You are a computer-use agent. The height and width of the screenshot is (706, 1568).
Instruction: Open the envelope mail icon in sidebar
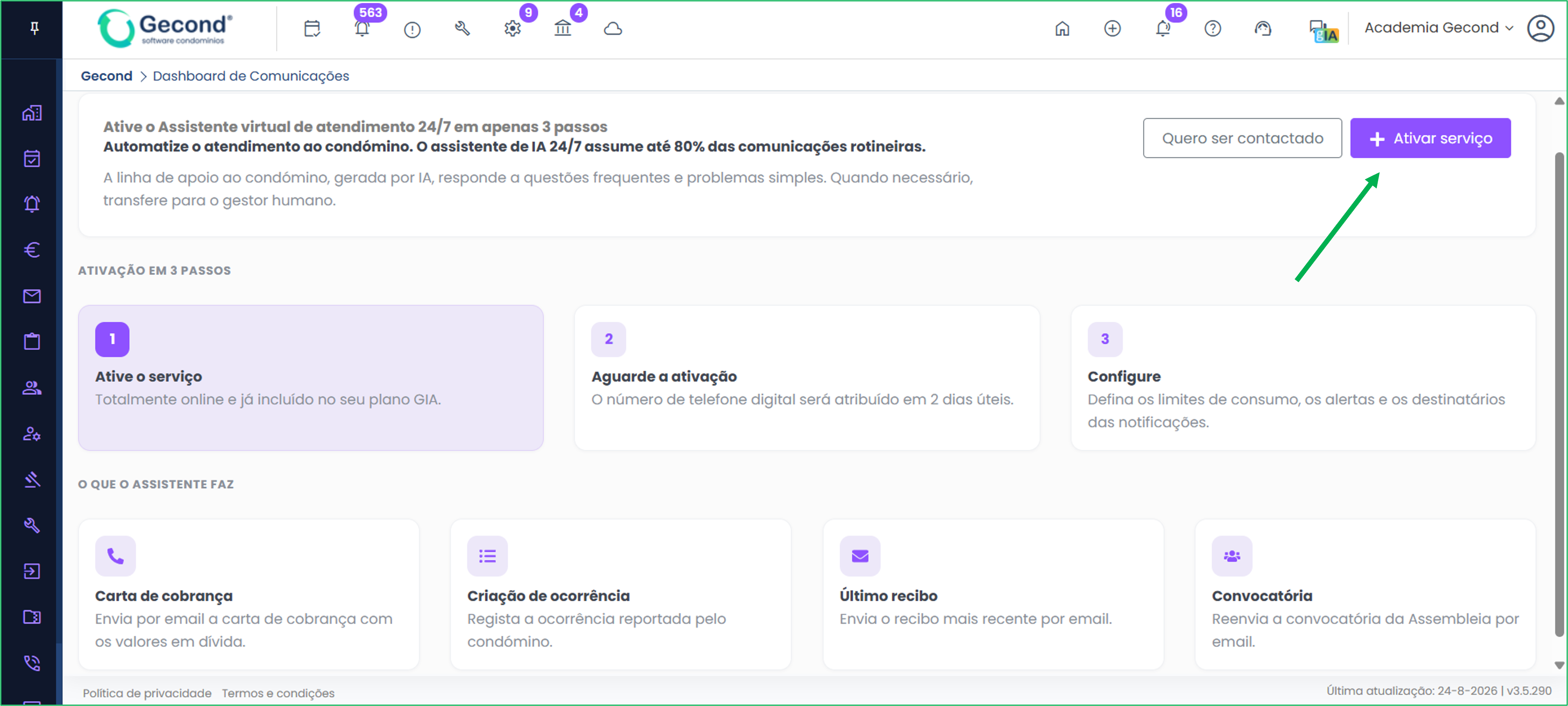click(32, 296)
